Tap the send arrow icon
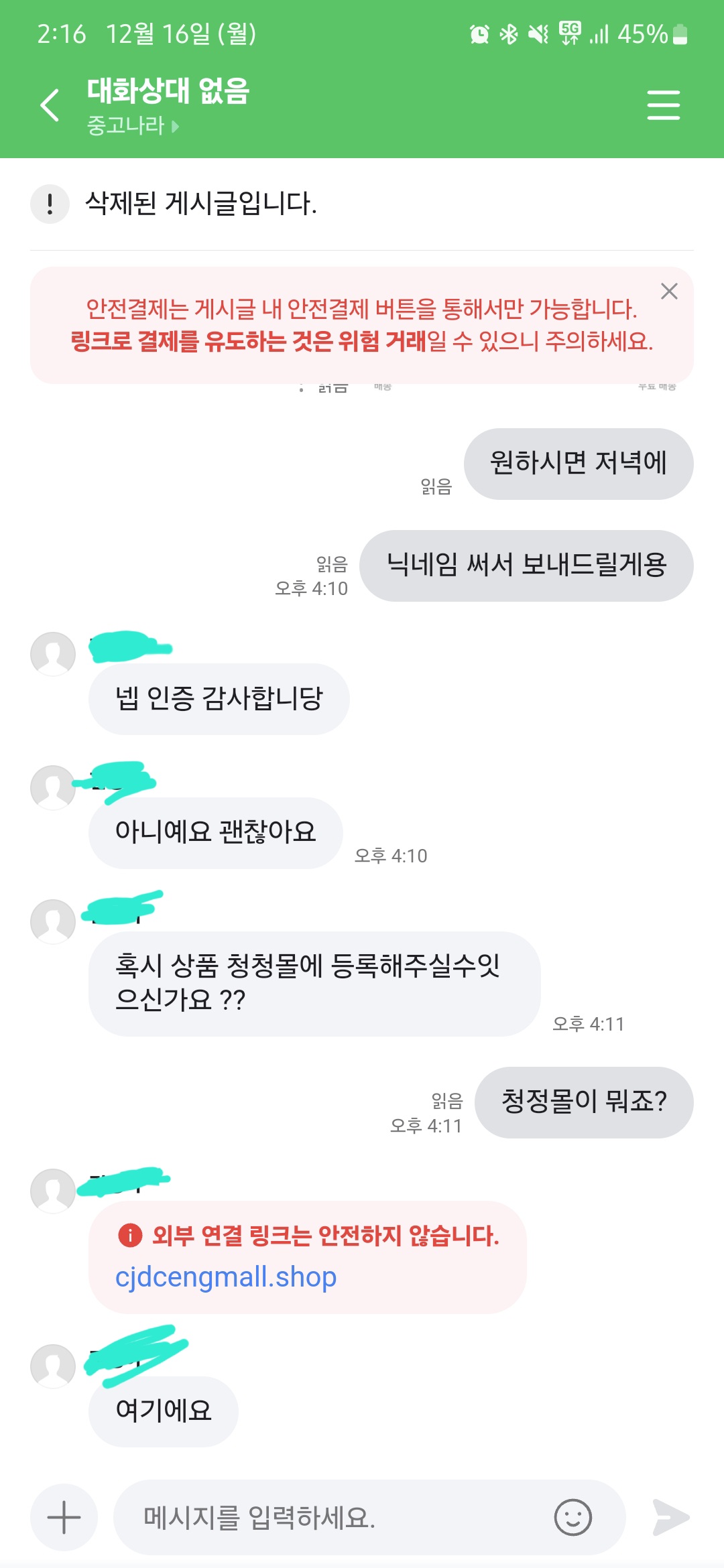This screenshot has width=724, height=1568. click(x=671, y=1518)
